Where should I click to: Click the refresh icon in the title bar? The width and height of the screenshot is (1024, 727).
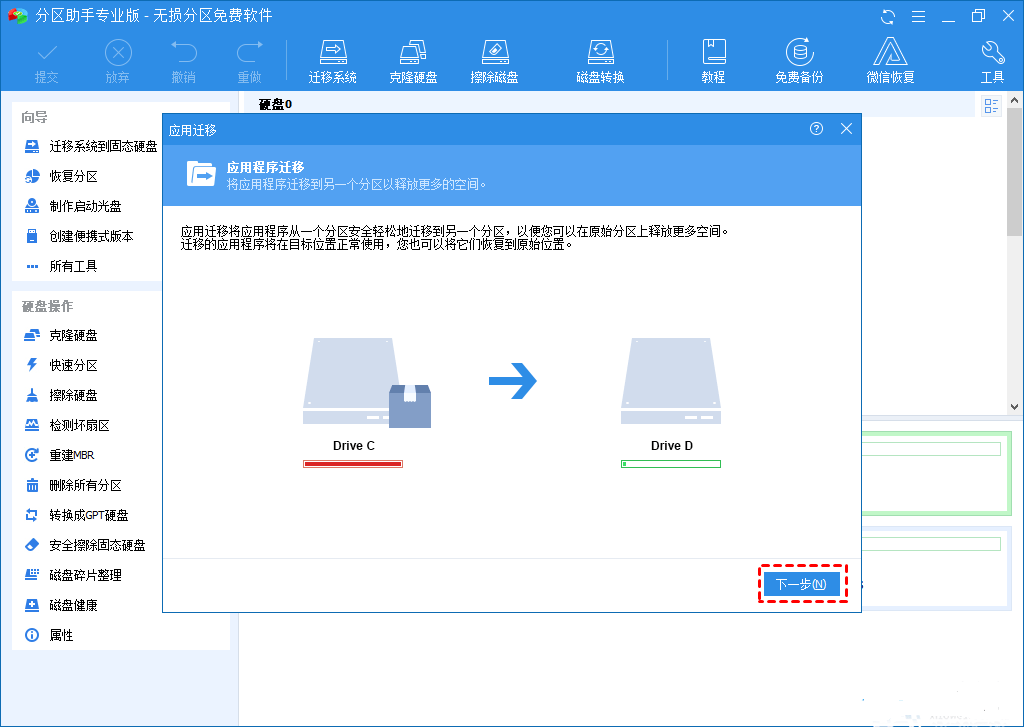(888, 15)
